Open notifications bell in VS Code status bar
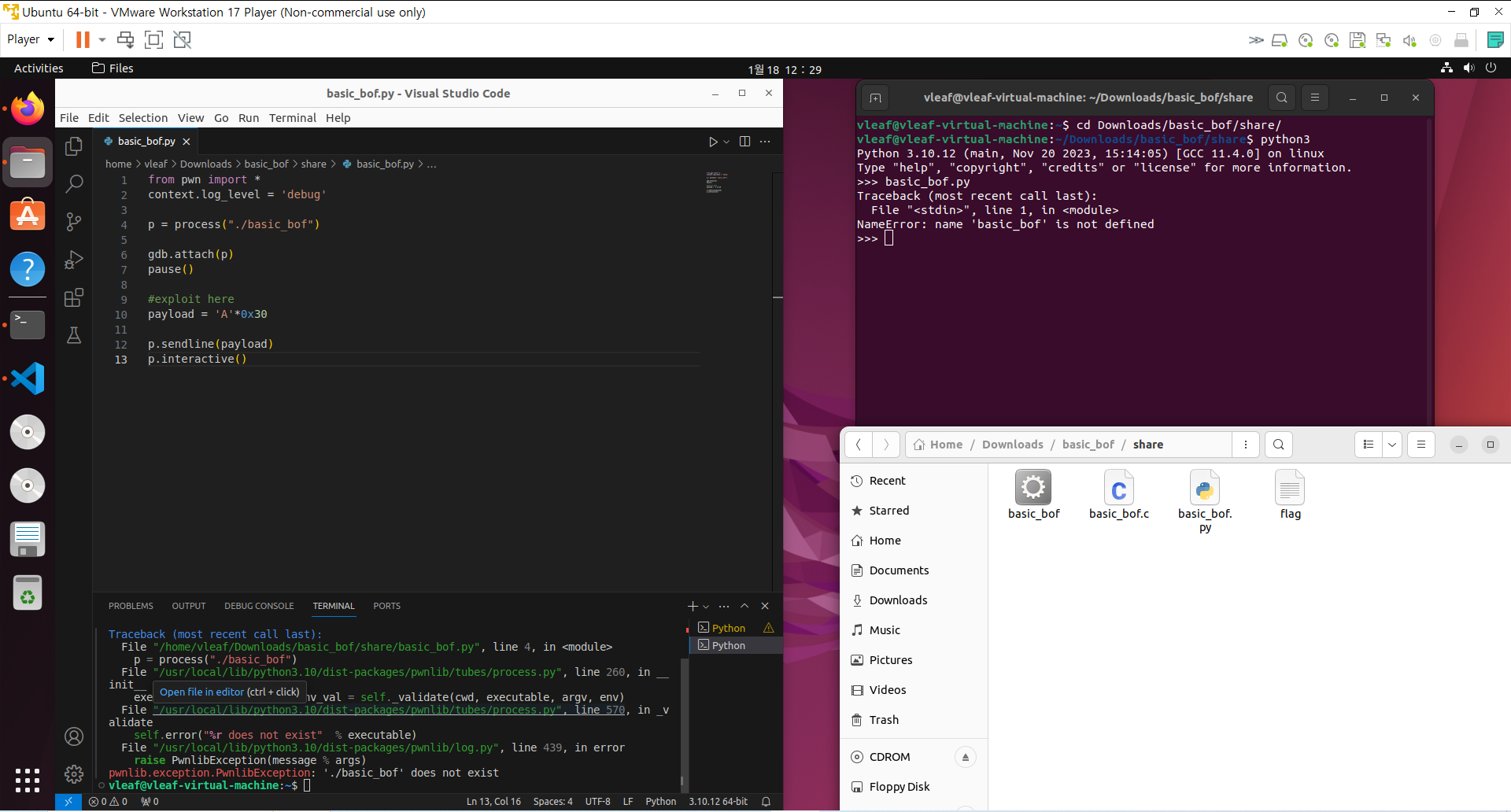The height and width of the screenshot is (812, 1511). pos(766,802)
